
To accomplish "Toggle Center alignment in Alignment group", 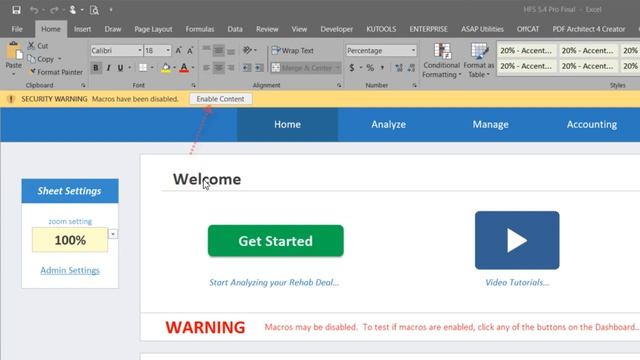I will (219, 68).
